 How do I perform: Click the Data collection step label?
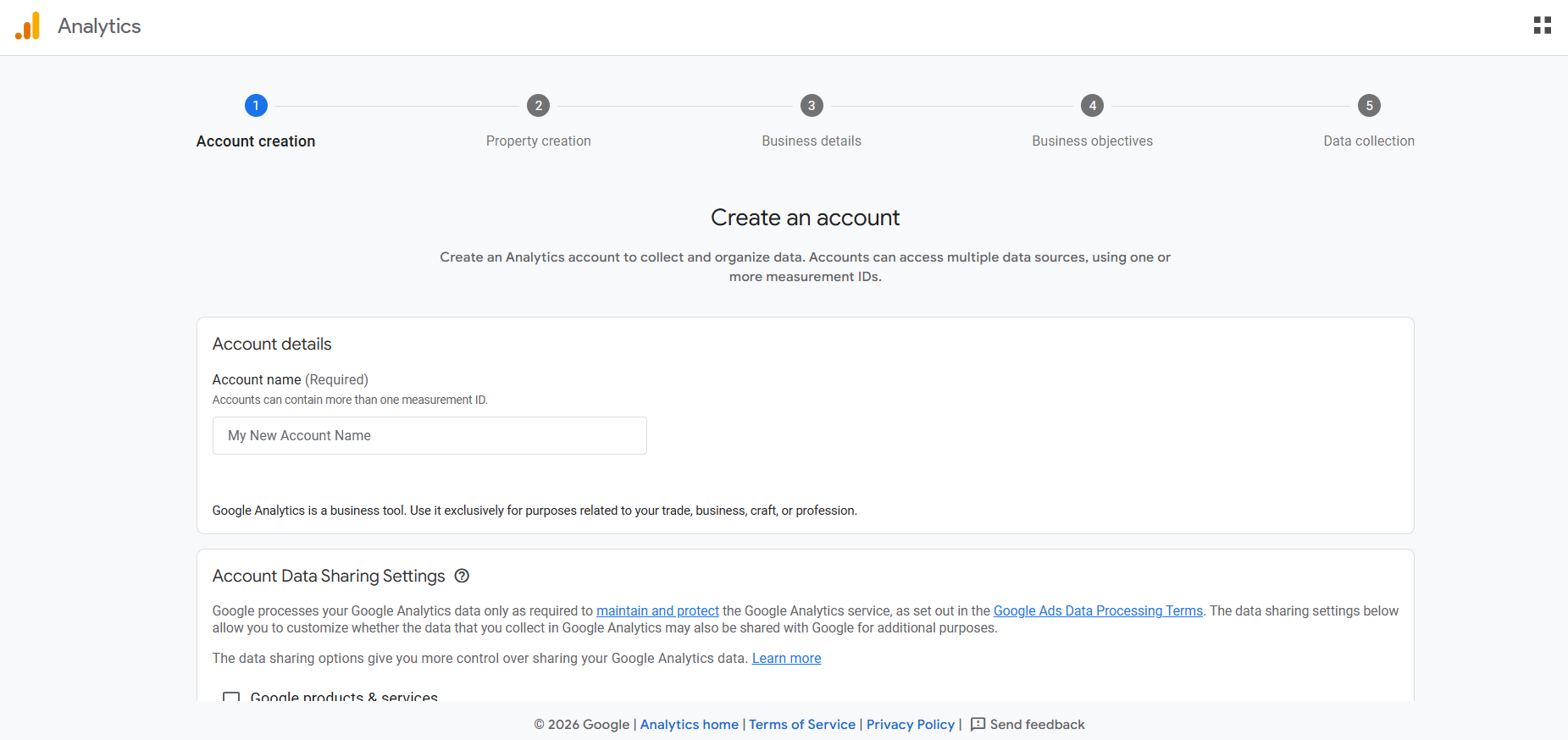pos(1369,141)
